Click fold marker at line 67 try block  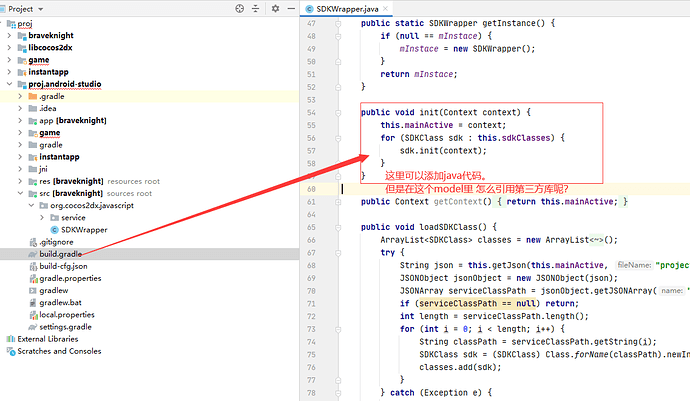click(338, 253)
